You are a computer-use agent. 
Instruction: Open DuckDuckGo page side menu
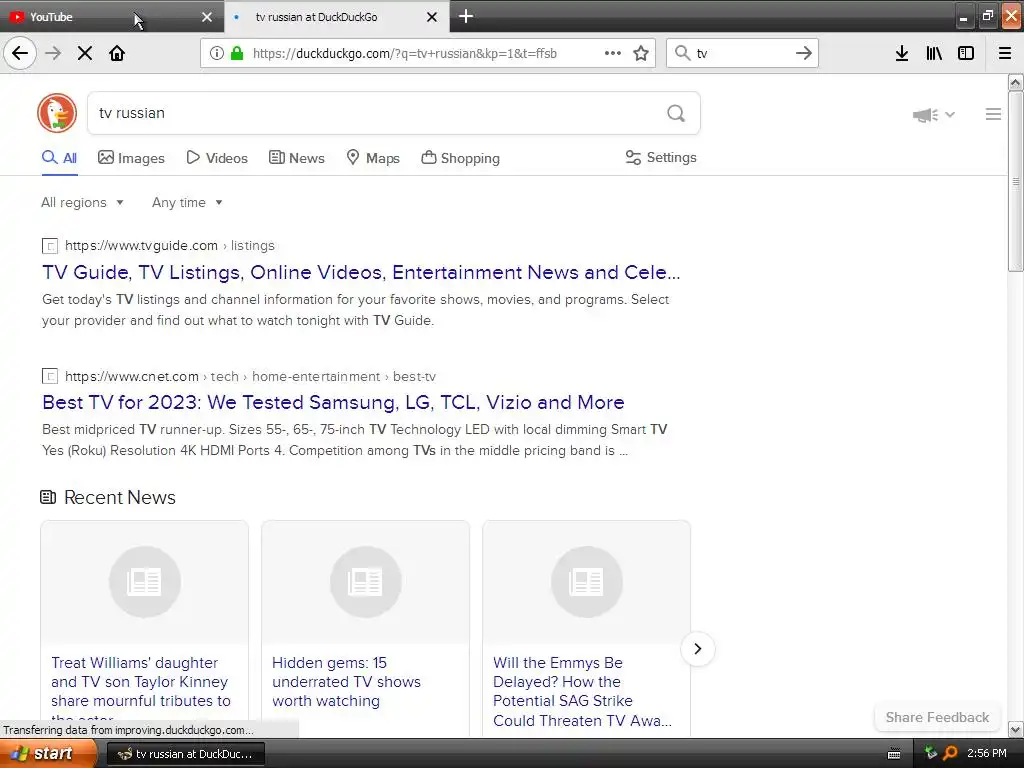(x=993, y=114)
